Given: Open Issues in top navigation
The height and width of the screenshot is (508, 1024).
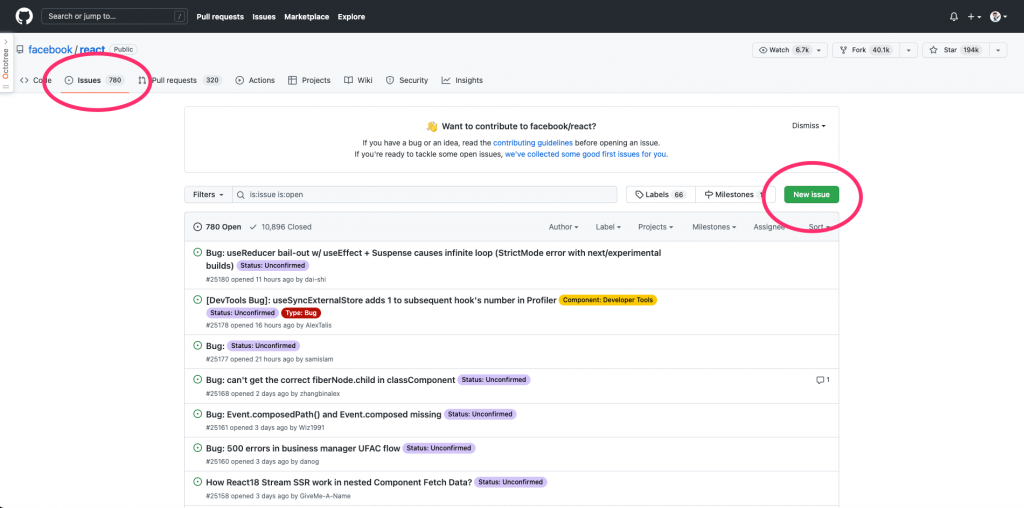Looking at the screenshot, I should [264, 17].
